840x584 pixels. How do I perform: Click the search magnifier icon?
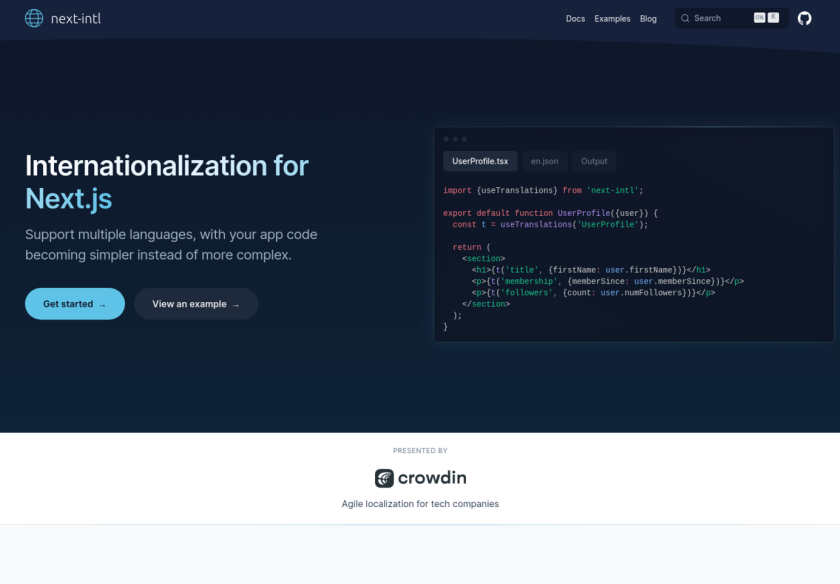[x=685, y=18]
